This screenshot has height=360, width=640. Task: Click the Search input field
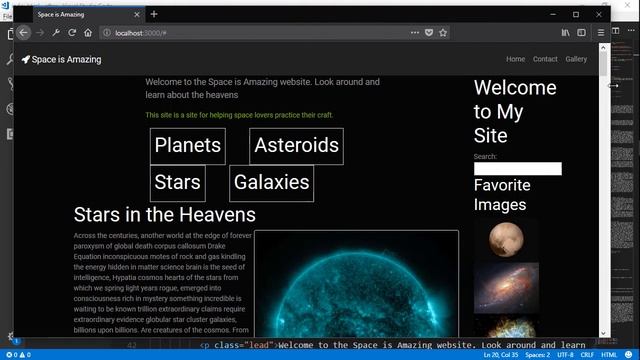[518, 169]
